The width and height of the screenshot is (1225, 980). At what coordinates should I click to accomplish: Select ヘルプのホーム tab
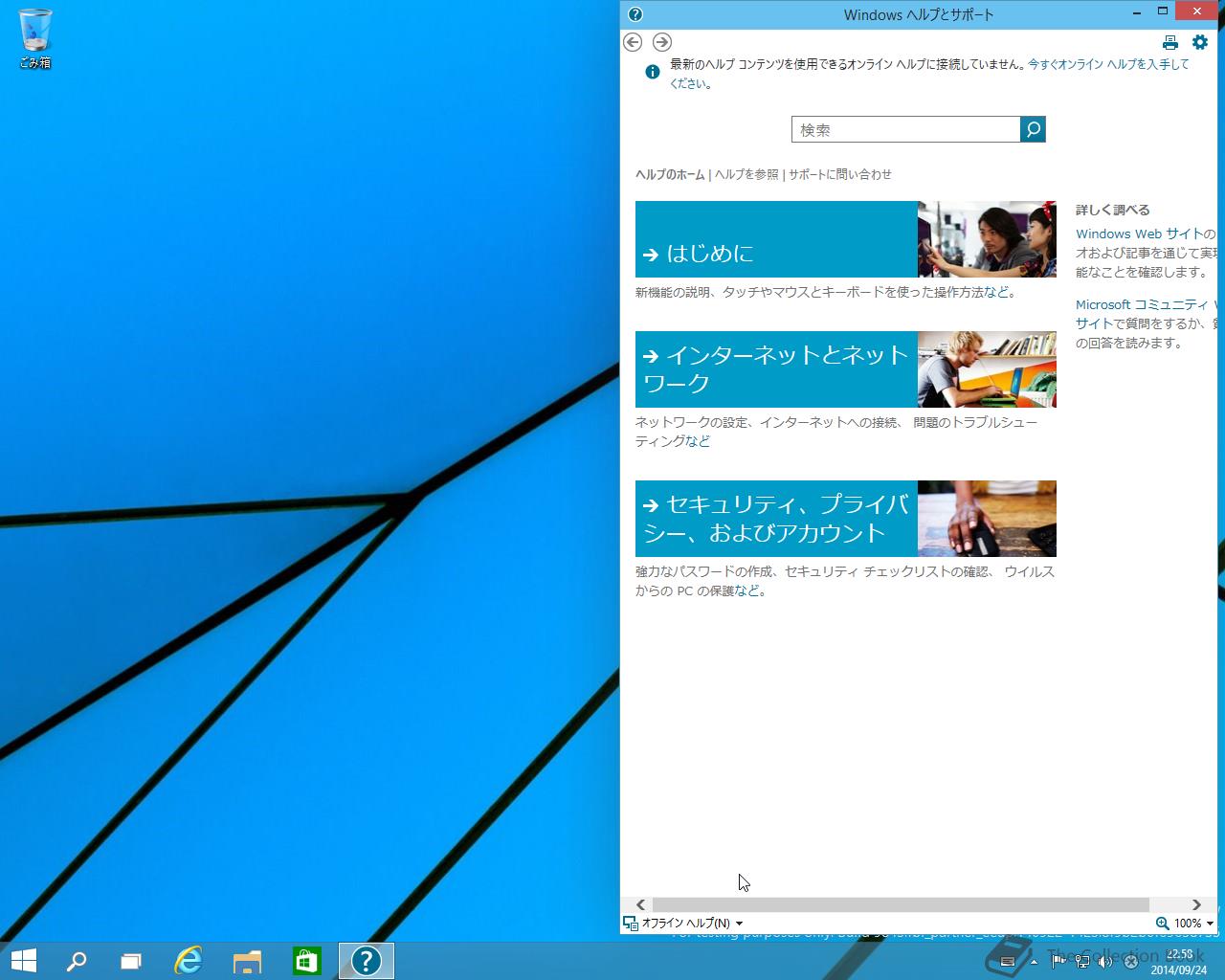click(x=670, y=174)
